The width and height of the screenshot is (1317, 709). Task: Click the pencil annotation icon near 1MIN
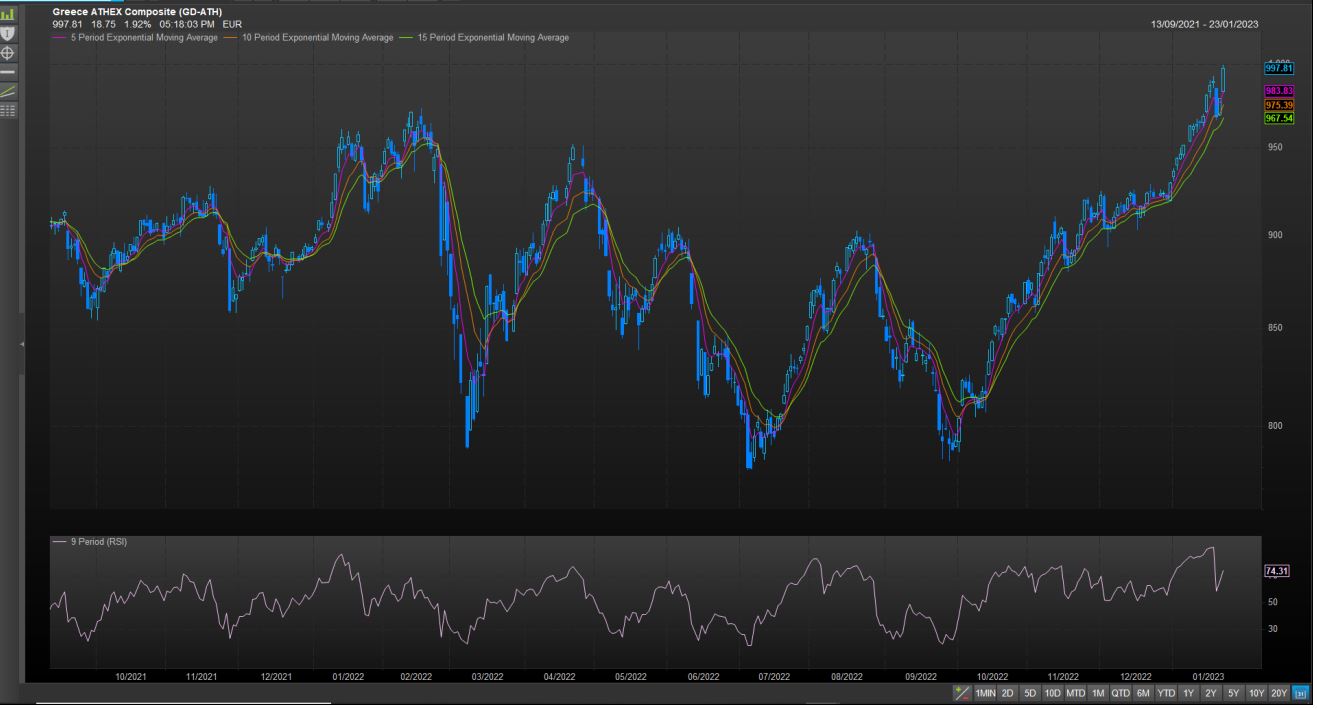[x=962, y=693]
